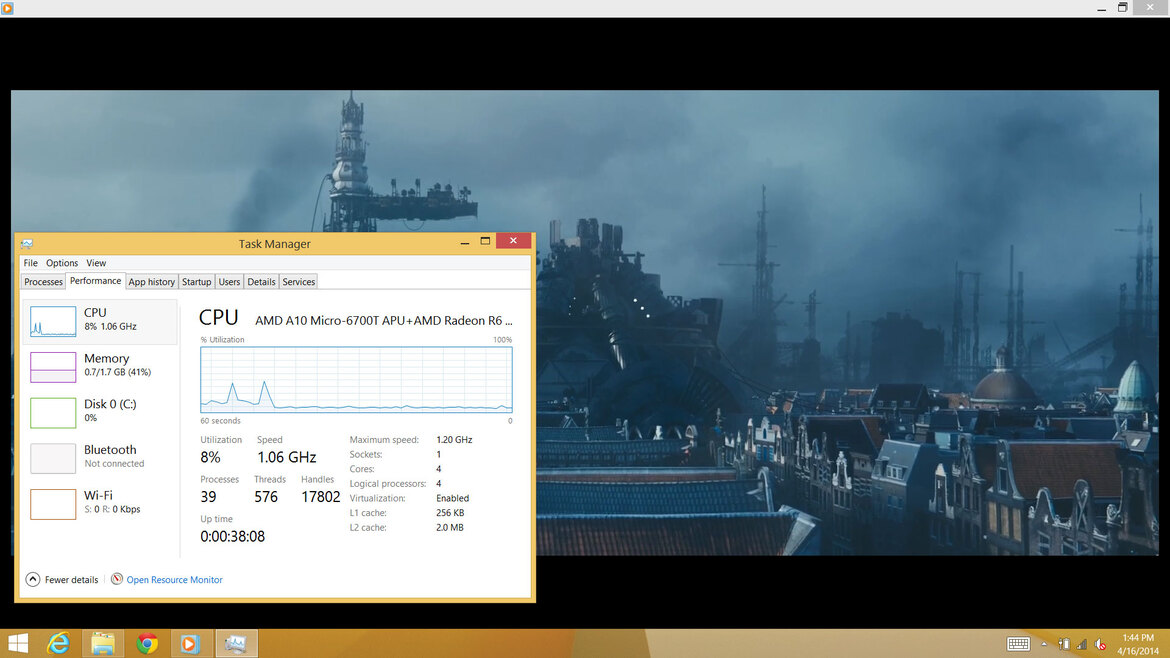Launch Google Chrome from the taskbar
1170x658 pixels.
147,643
